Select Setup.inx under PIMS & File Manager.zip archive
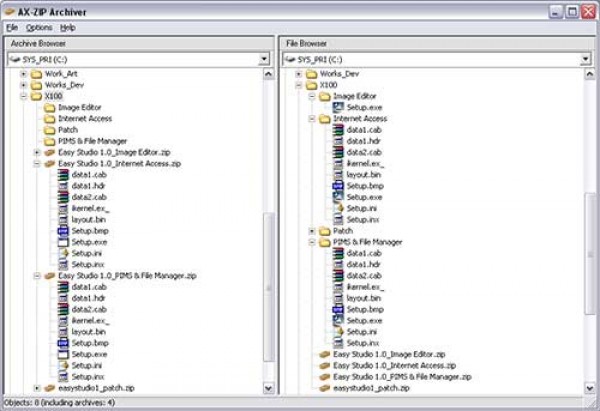The height and width of the screenshot is (411, 600). pos(88,377)
